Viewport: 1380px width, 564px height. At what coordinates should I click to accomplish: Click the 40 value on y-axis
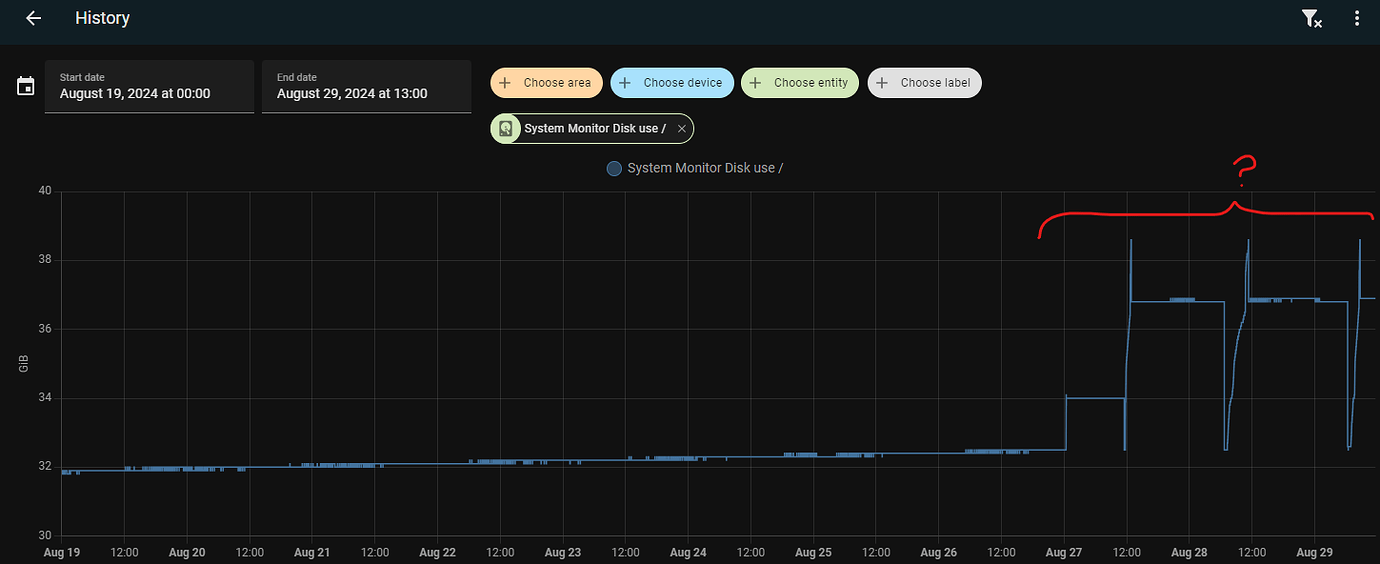44,191
